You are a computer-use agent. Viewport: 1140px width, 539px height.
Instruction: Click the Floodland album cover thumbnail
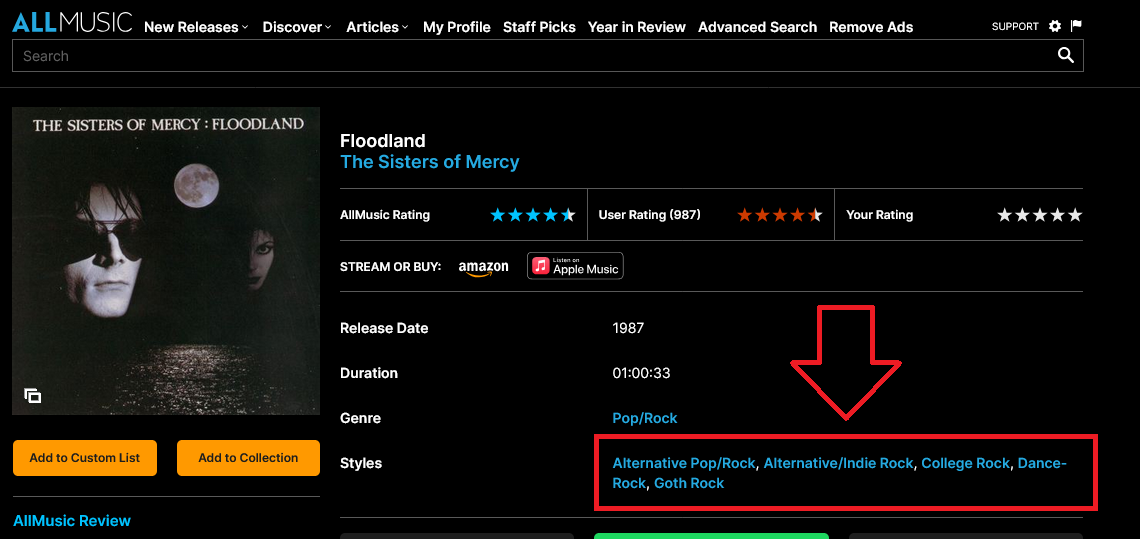(166, 261)
